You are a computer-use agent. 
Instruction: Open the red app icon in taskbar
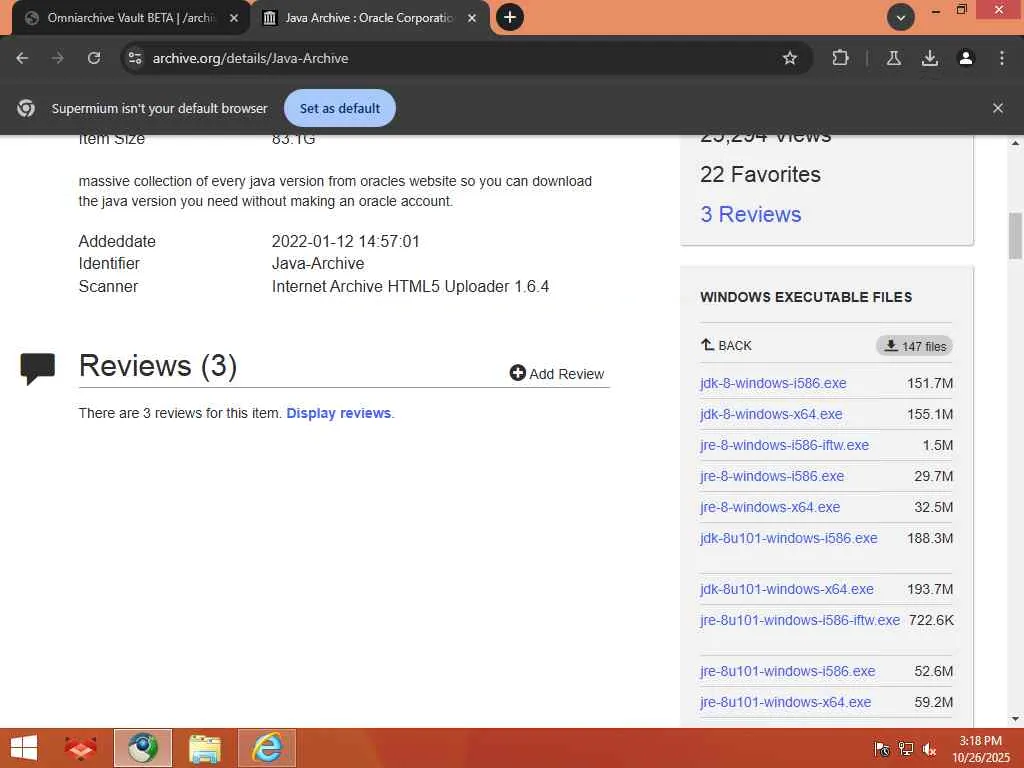tap(80, 748)
